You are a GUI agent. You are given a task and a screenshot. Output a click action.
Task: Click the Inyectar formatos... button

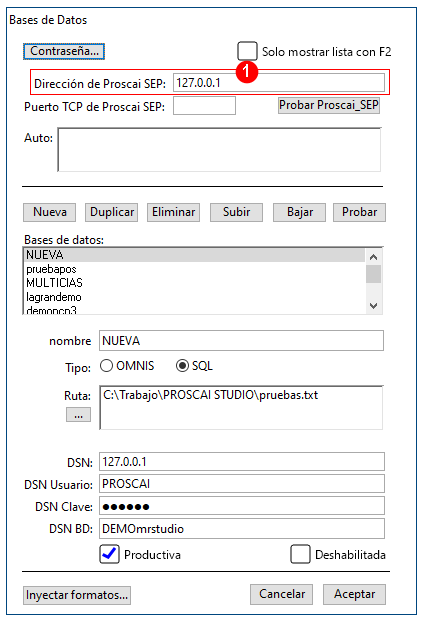pos(77,595)
